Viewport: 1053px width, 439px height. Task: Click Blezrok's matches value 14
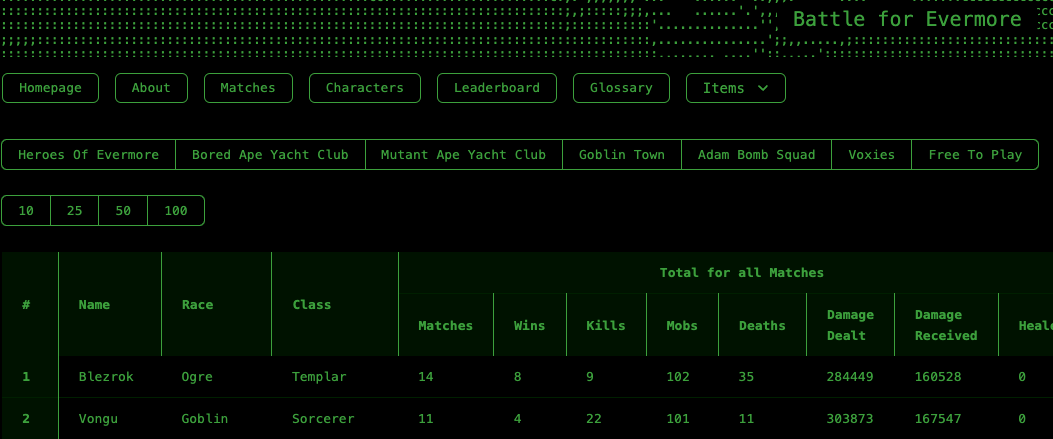coord(426,377)
